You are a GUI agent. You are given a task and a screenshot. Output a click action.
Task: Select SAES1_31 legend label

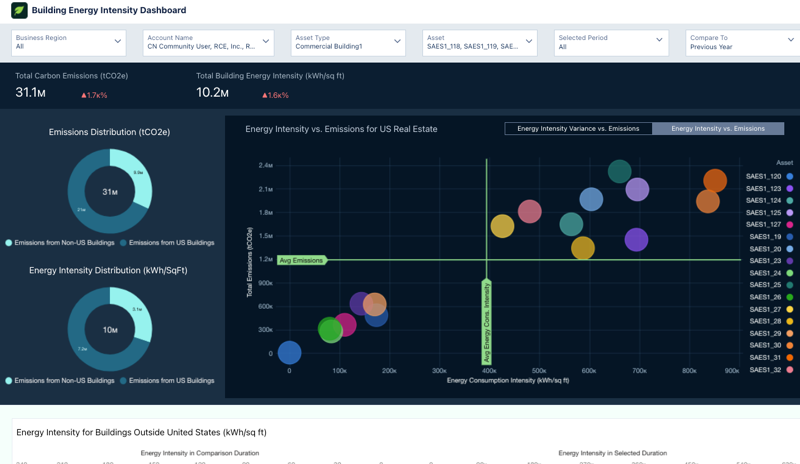(765, 357)
